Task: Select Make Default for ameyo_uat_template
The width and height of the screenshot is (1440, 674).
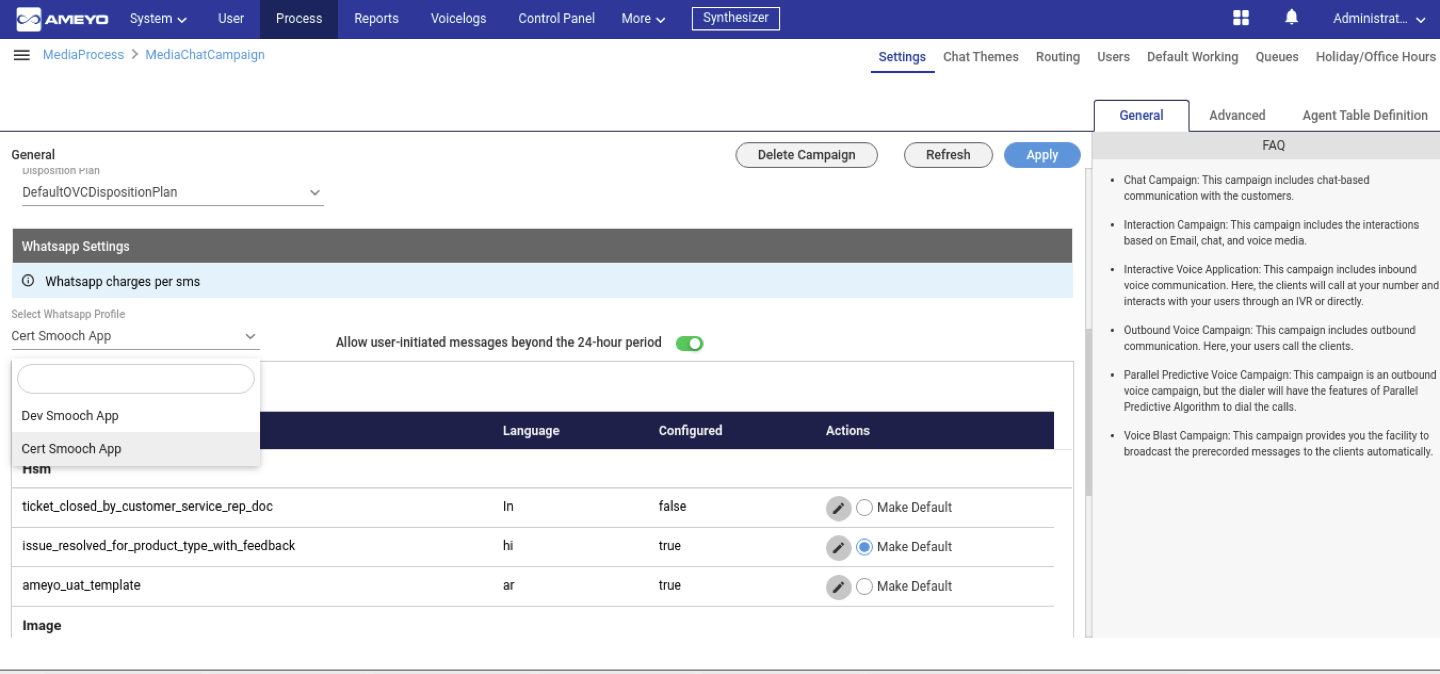Action: click(x=864, y=587)
